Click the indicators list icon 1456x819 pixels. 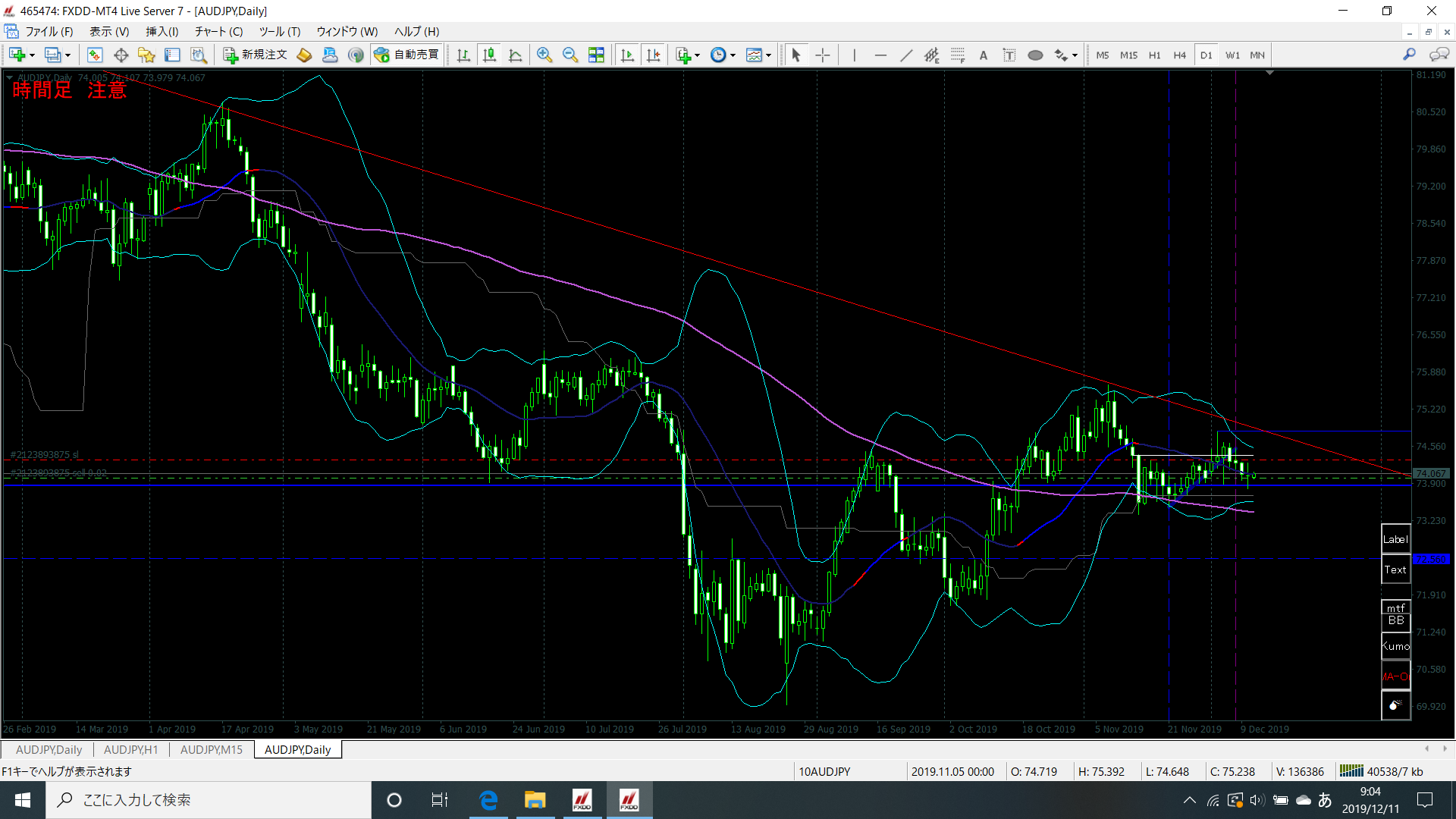tap(683, 55)
